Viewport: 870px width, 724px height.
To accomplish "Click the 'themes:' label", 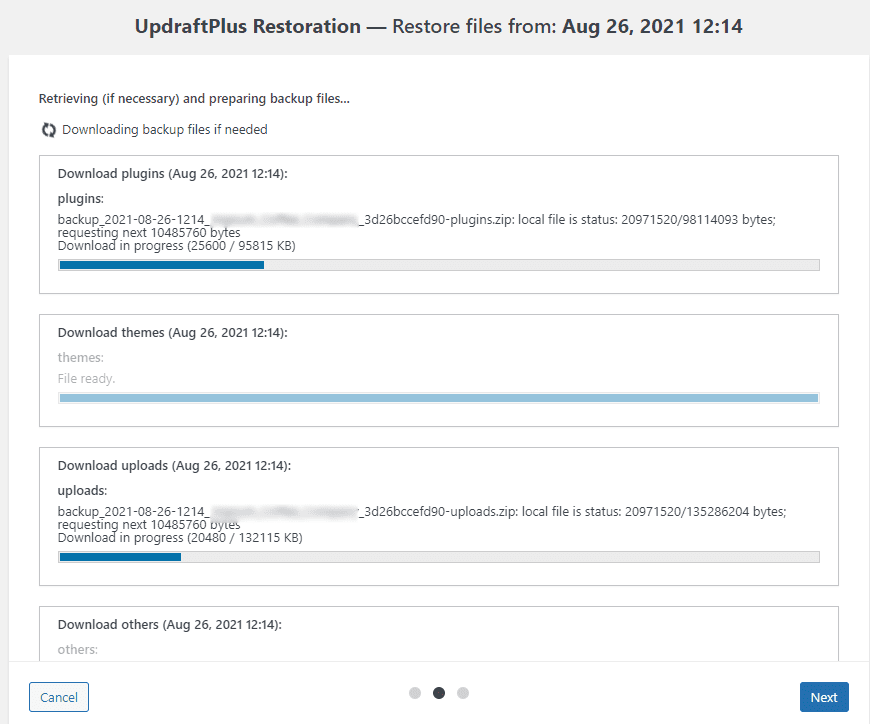I will (80, 358).
